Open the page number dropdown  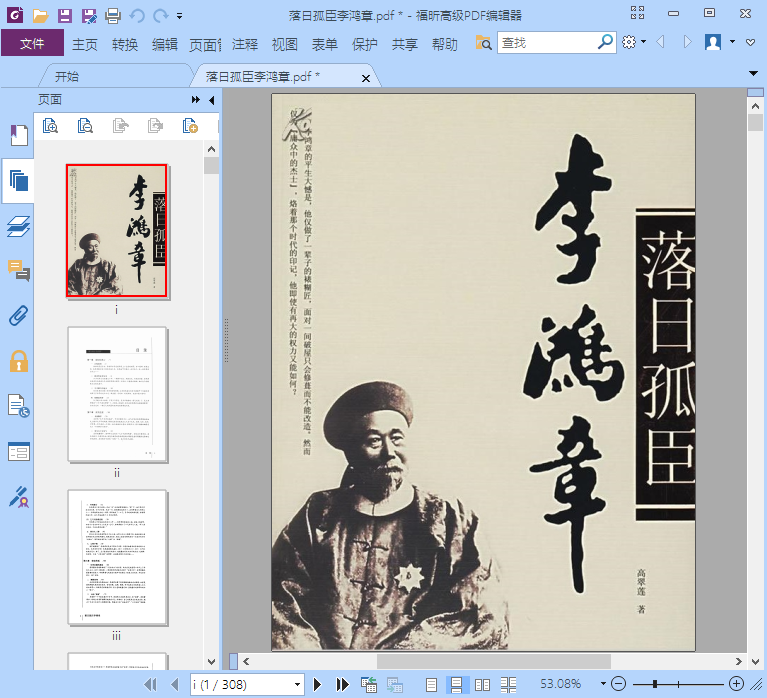click(297, 684)
